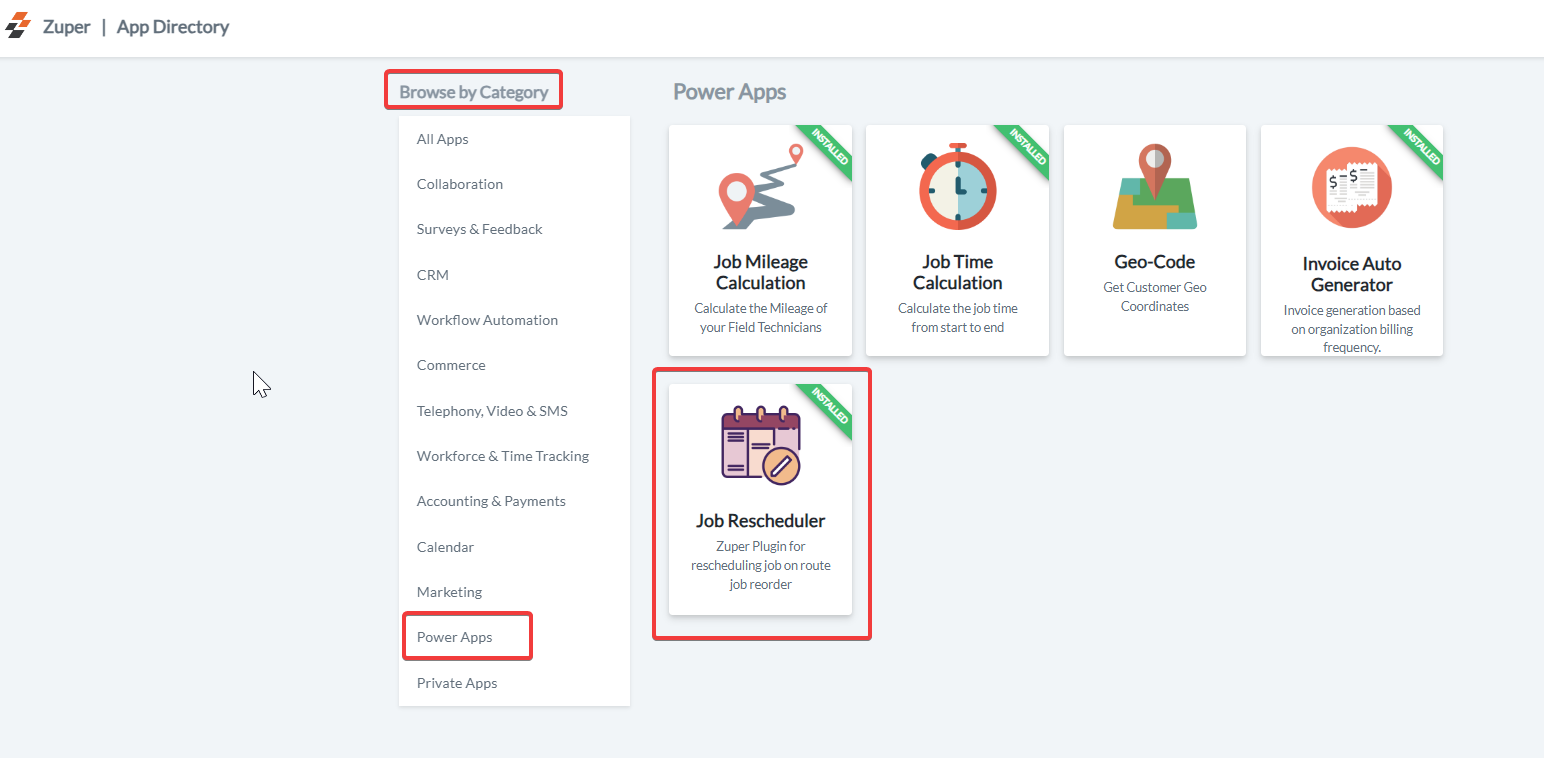The image size is (1544, 758).
Task: Click the Job Rescheduler app title
Action: point(761,521)
